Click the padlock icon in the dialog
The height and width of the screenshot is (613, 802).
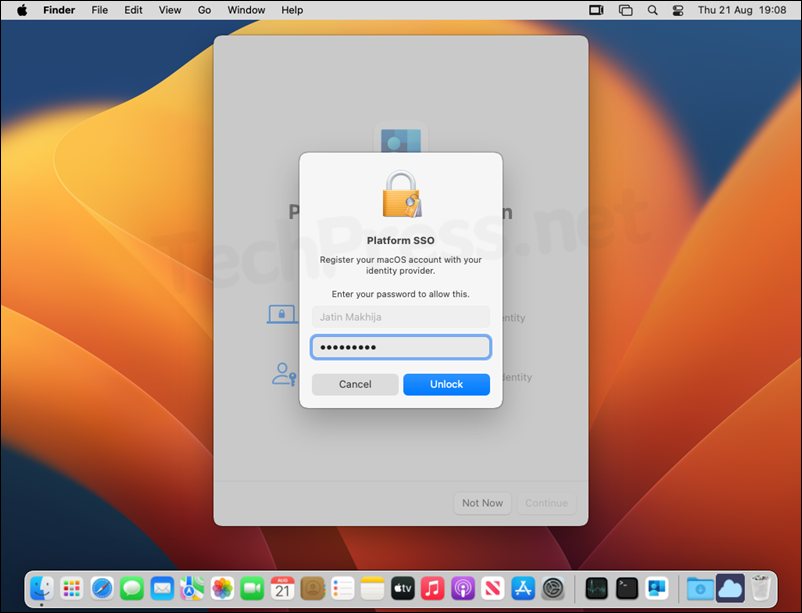402,194
